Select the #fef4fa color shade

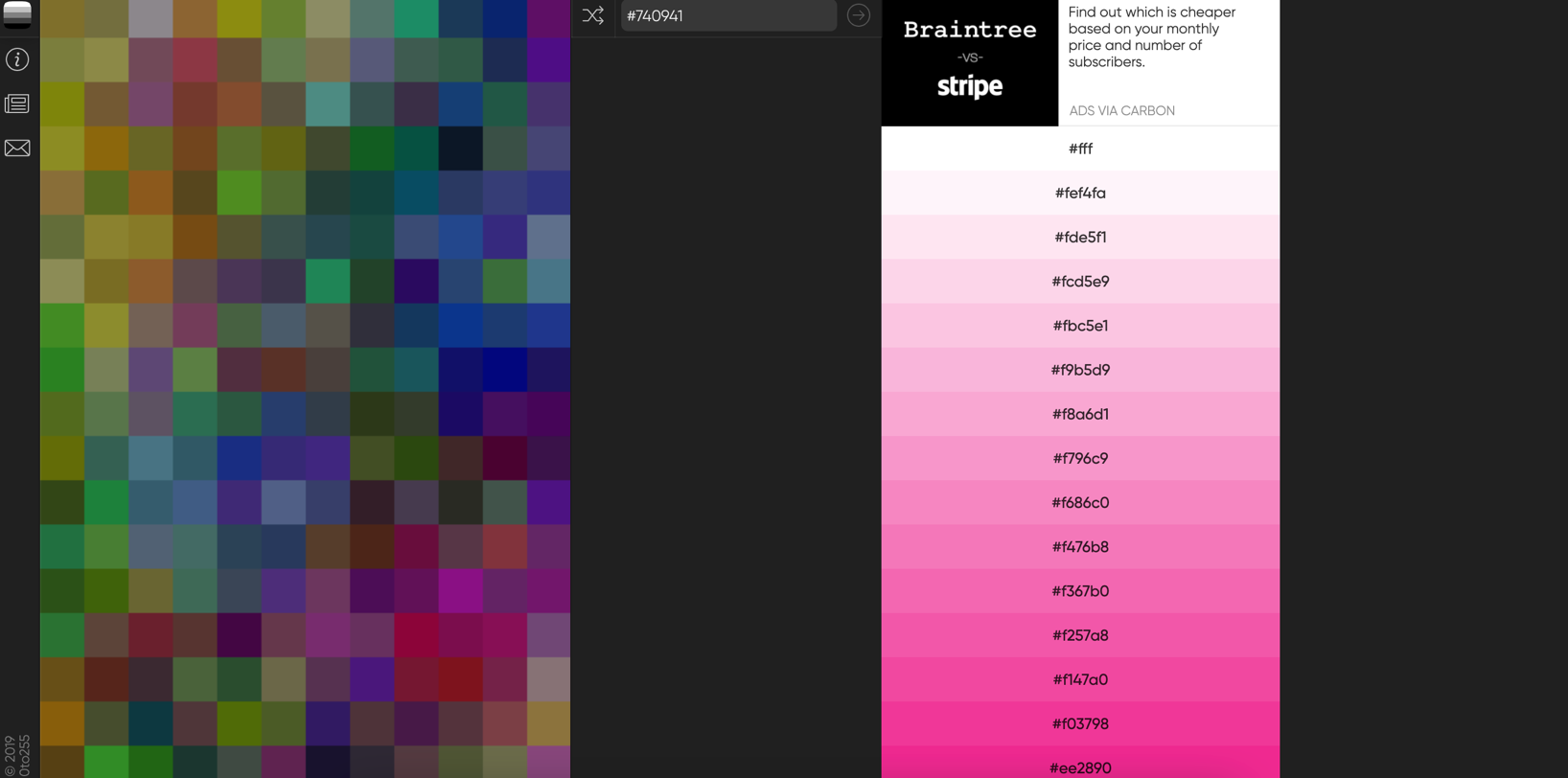(1080, 193)
